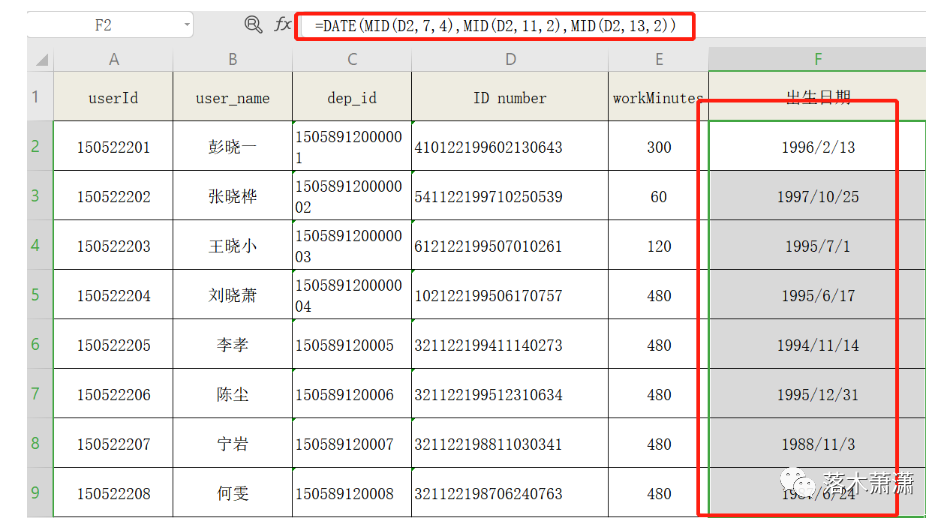Open the insert function fx button
Image resolution: width=945 pixels, height=525 pixels.
[282, 25]
